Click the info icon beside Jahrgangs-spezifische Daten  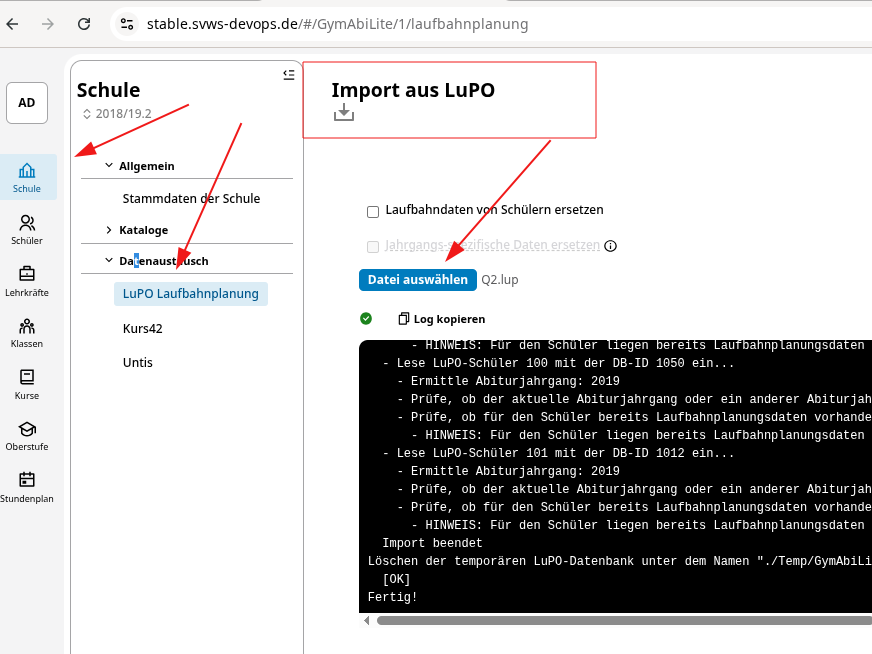point(610,246)
